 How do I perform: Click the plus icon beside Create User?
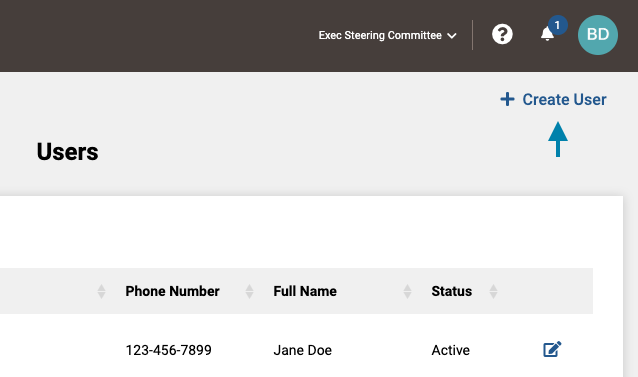pyautogui.click(x=507, y=99)
